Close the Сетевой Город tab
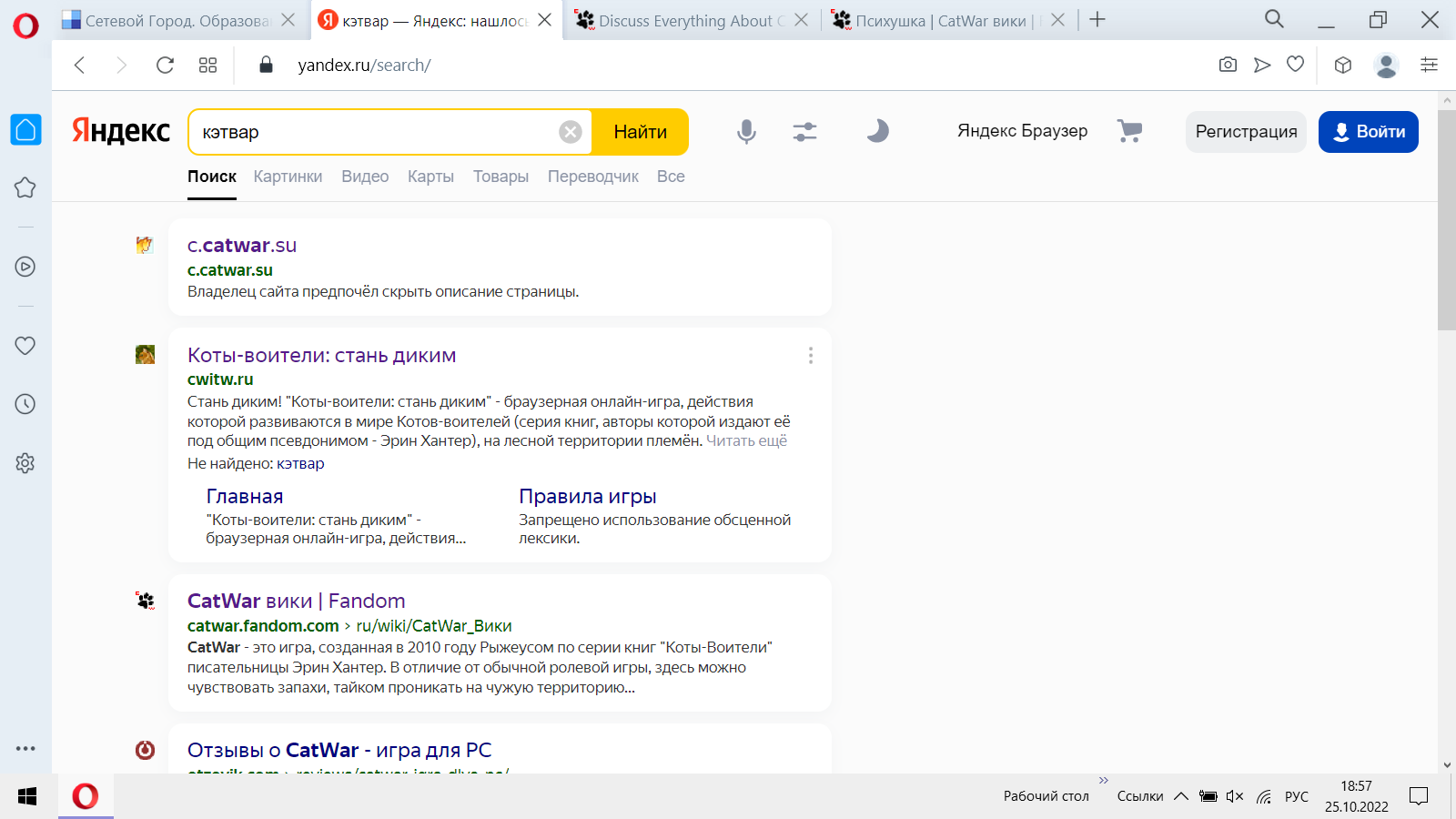 point(288,19)
